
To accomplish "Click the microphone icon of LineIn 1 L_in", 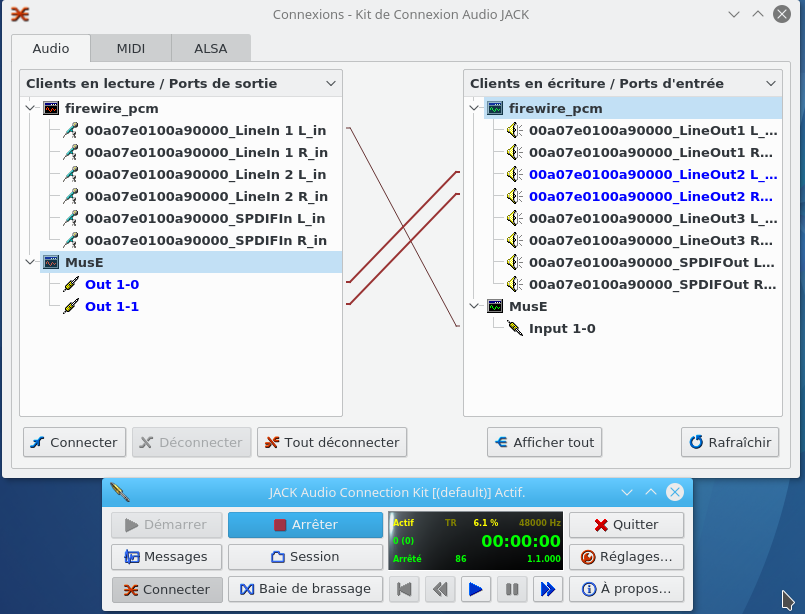I will click(71, 130).
